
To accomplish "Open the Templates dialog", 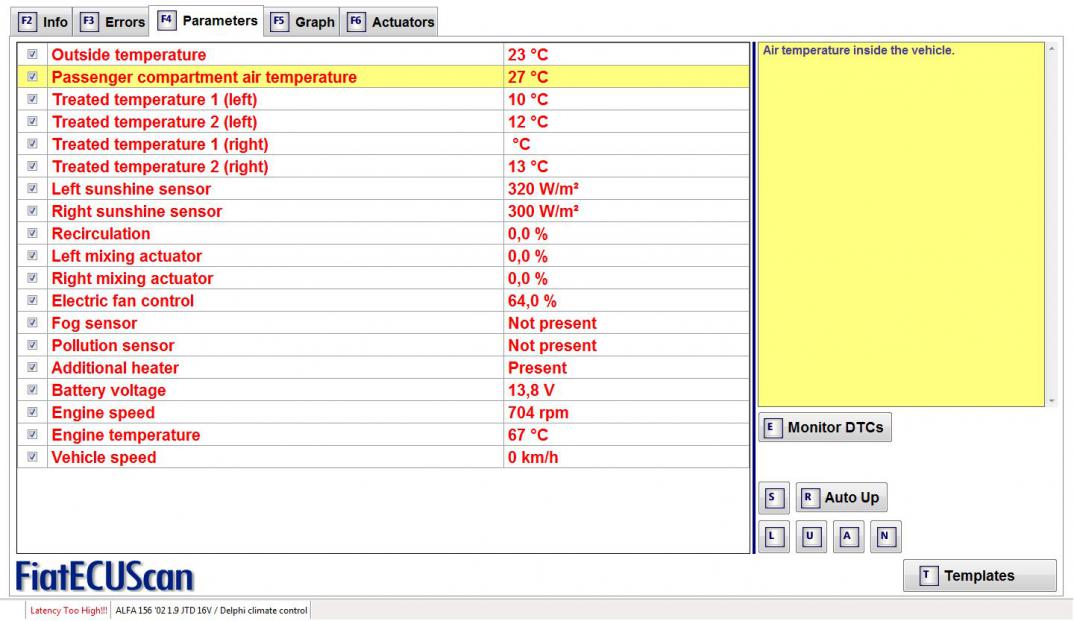I will click(979, 576).
